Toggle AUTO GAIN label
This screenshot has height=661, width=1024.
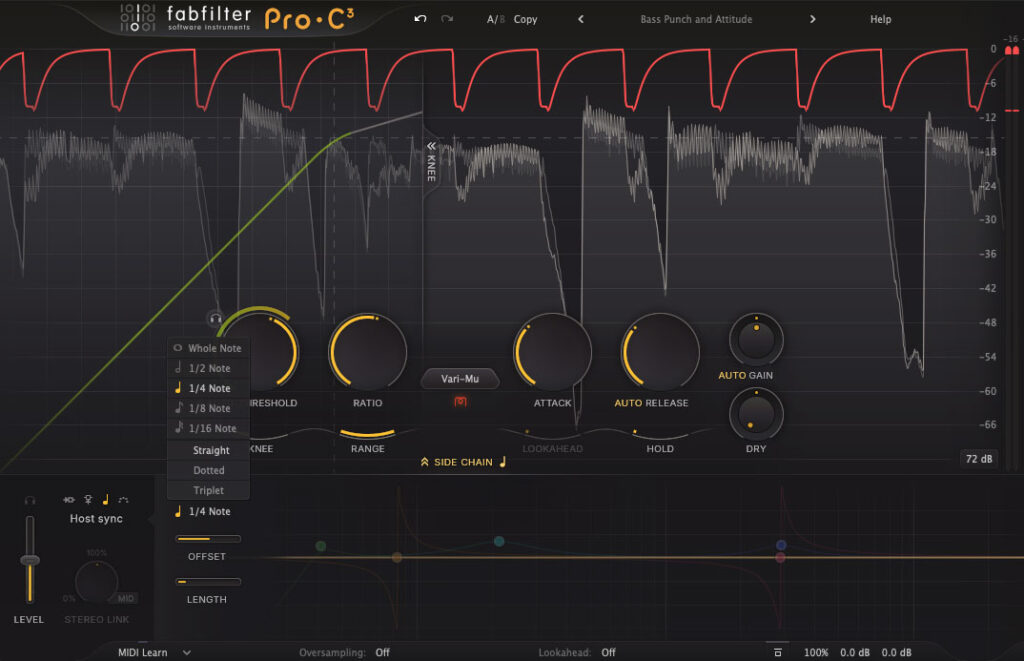pyautogui.click(x=745, y=376)
